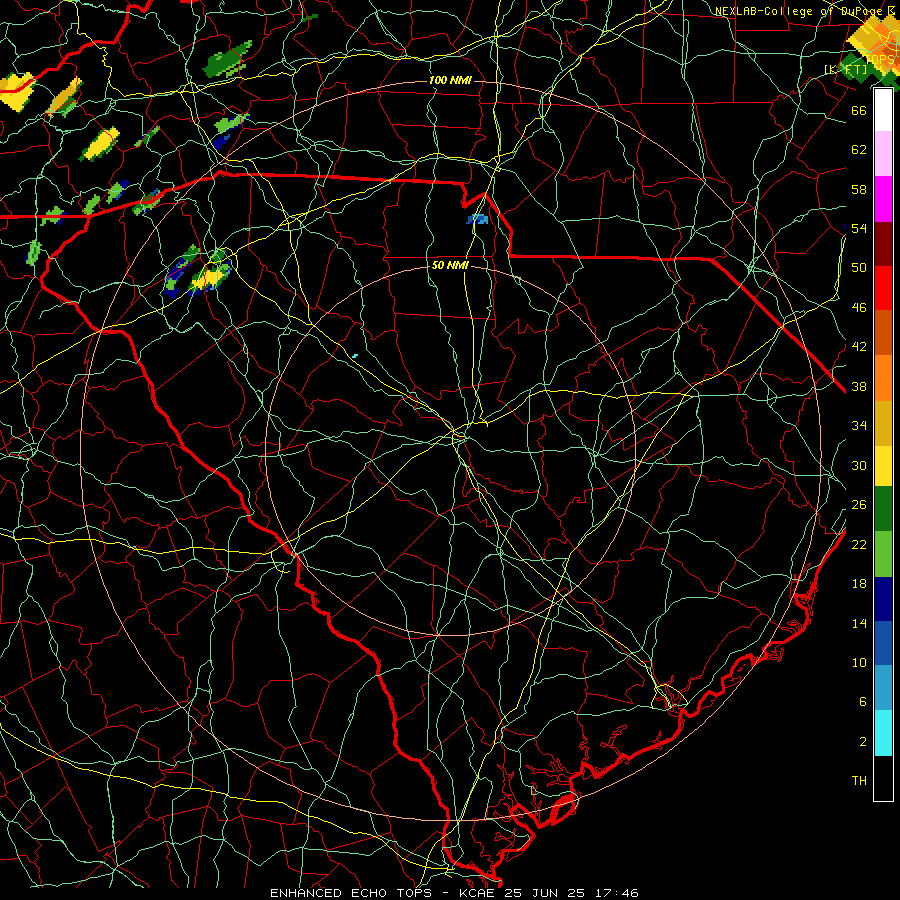Click the '50 NMI' range ring label

click(450, 265)
